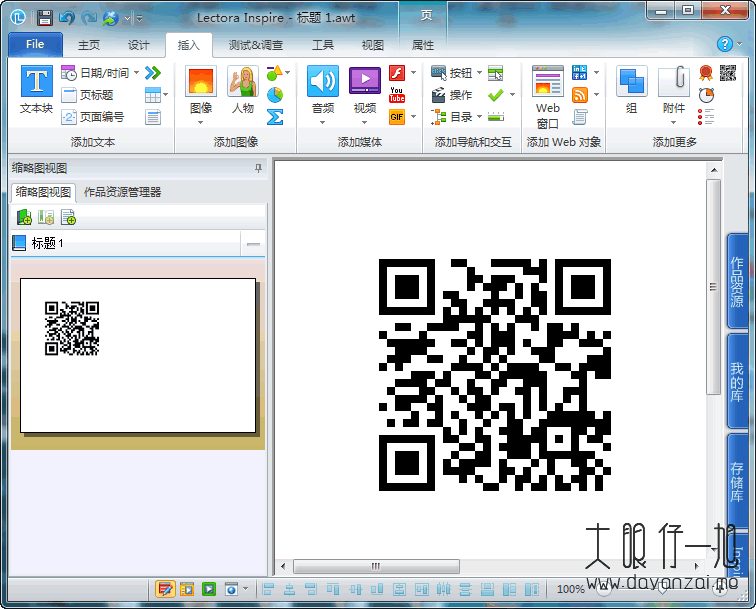Switch to the 设计 (Design) ribbon tab
Viewport: 756px width, 609px height.
click(x=139, y=45)
